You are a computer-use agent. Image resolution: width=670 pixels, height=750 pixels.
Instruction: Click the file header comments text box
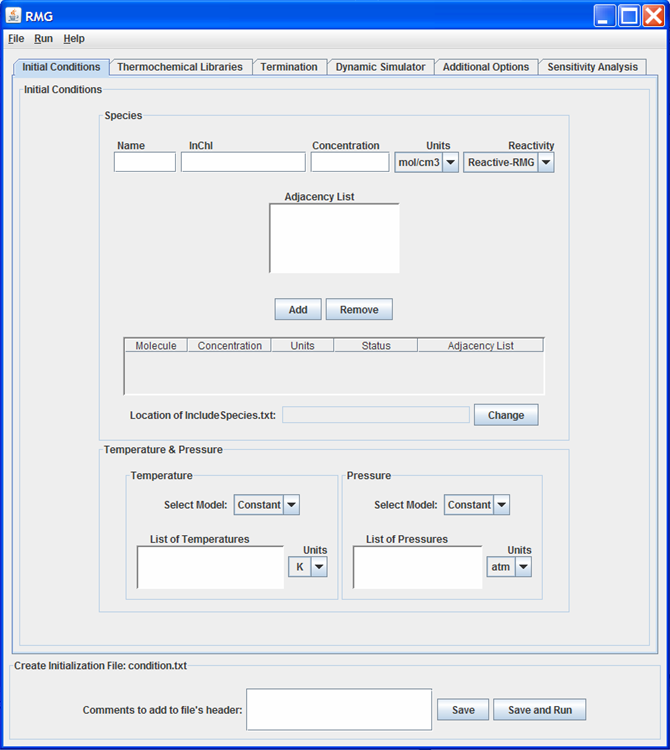pyautogui.click(x=339, y=709)
